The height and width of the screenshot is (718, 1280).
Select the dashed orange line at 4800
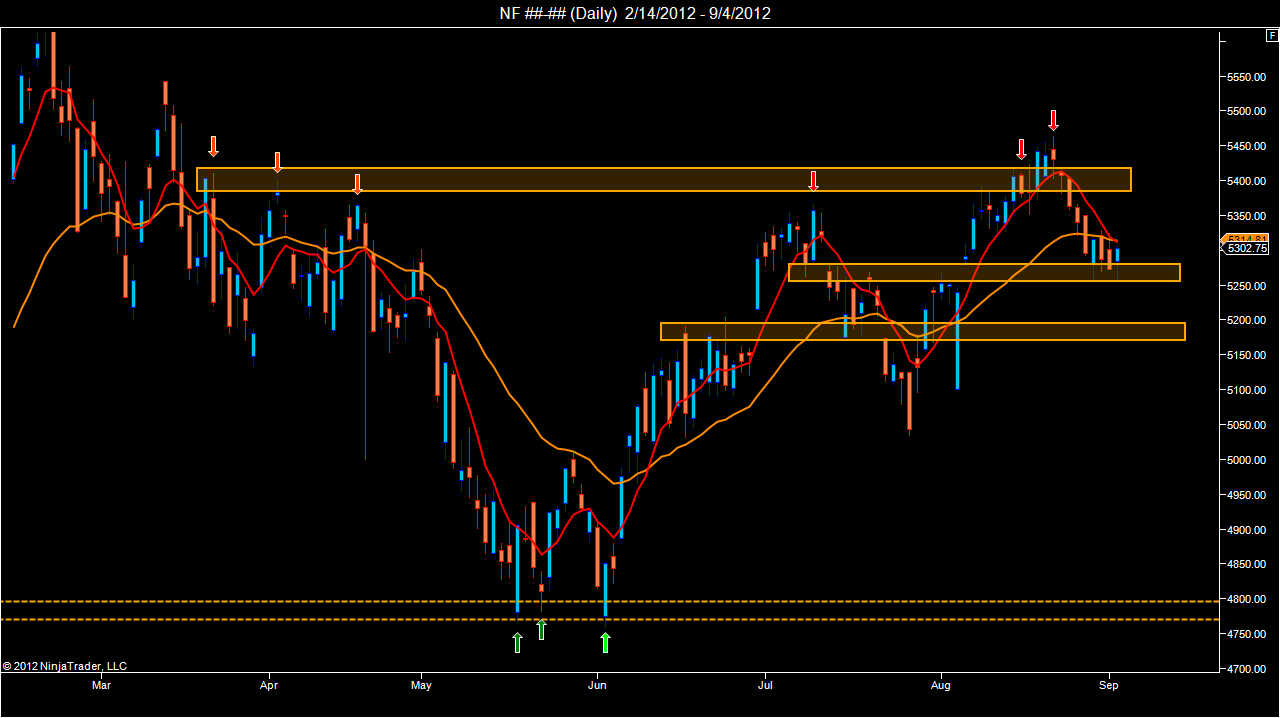coord(610,601)
